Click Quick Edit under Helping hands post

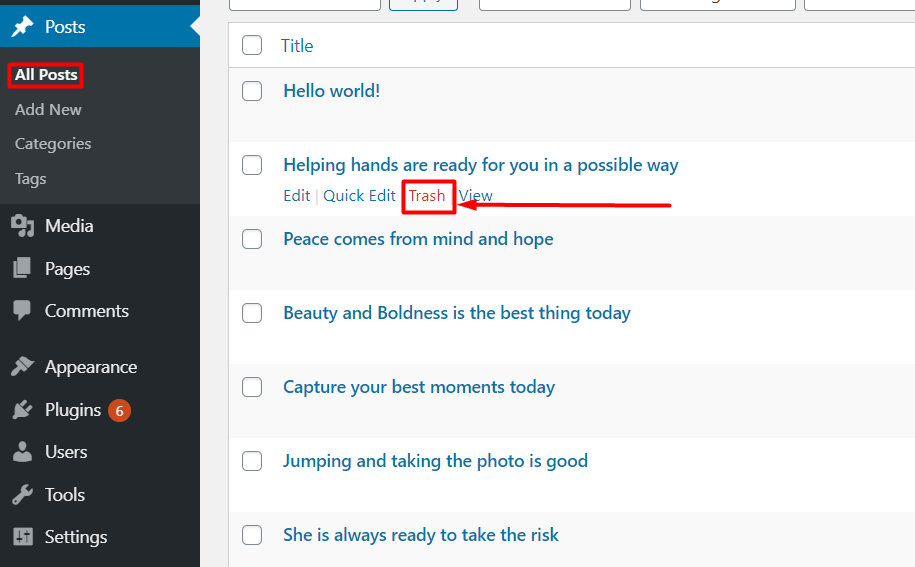pyautogui.click(x=359, y=195)
